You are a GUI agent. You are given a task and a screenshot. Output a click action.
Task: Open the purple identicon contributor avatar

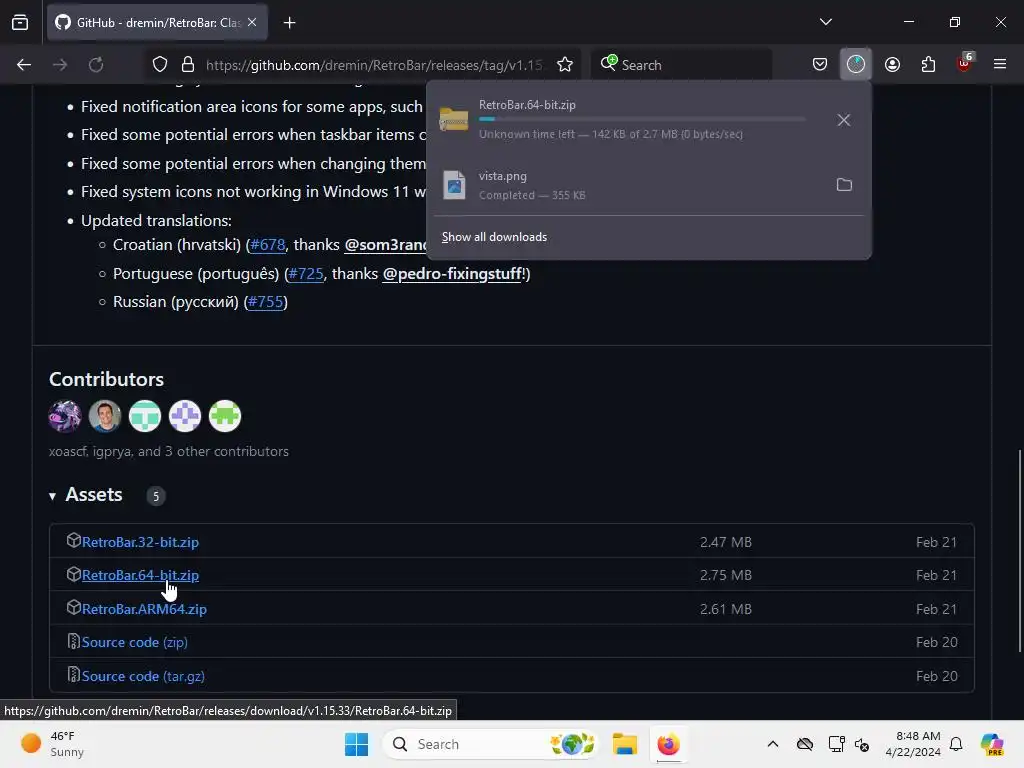[x=185, y=416]
